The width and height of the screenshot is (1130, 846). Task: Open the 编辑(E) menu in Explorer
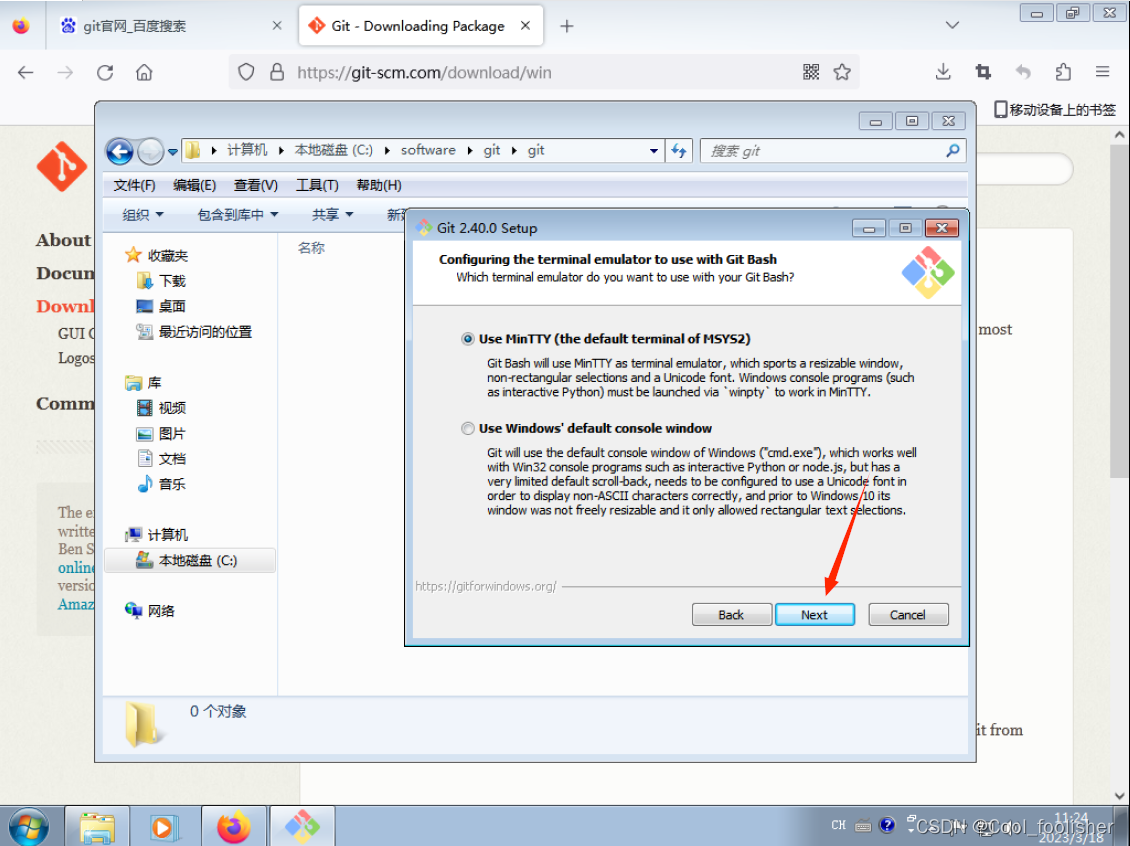(x=195, y=185)
